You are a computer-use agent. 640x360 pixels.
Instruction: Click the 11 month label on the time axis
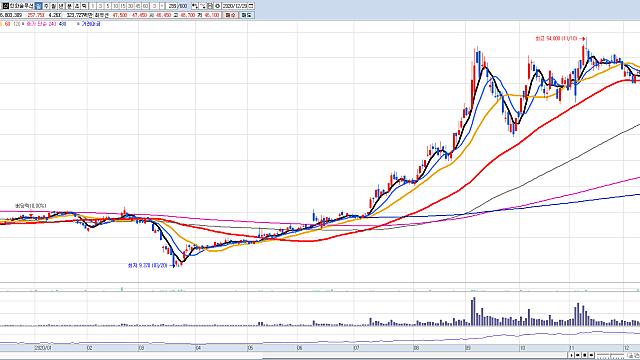572,348
